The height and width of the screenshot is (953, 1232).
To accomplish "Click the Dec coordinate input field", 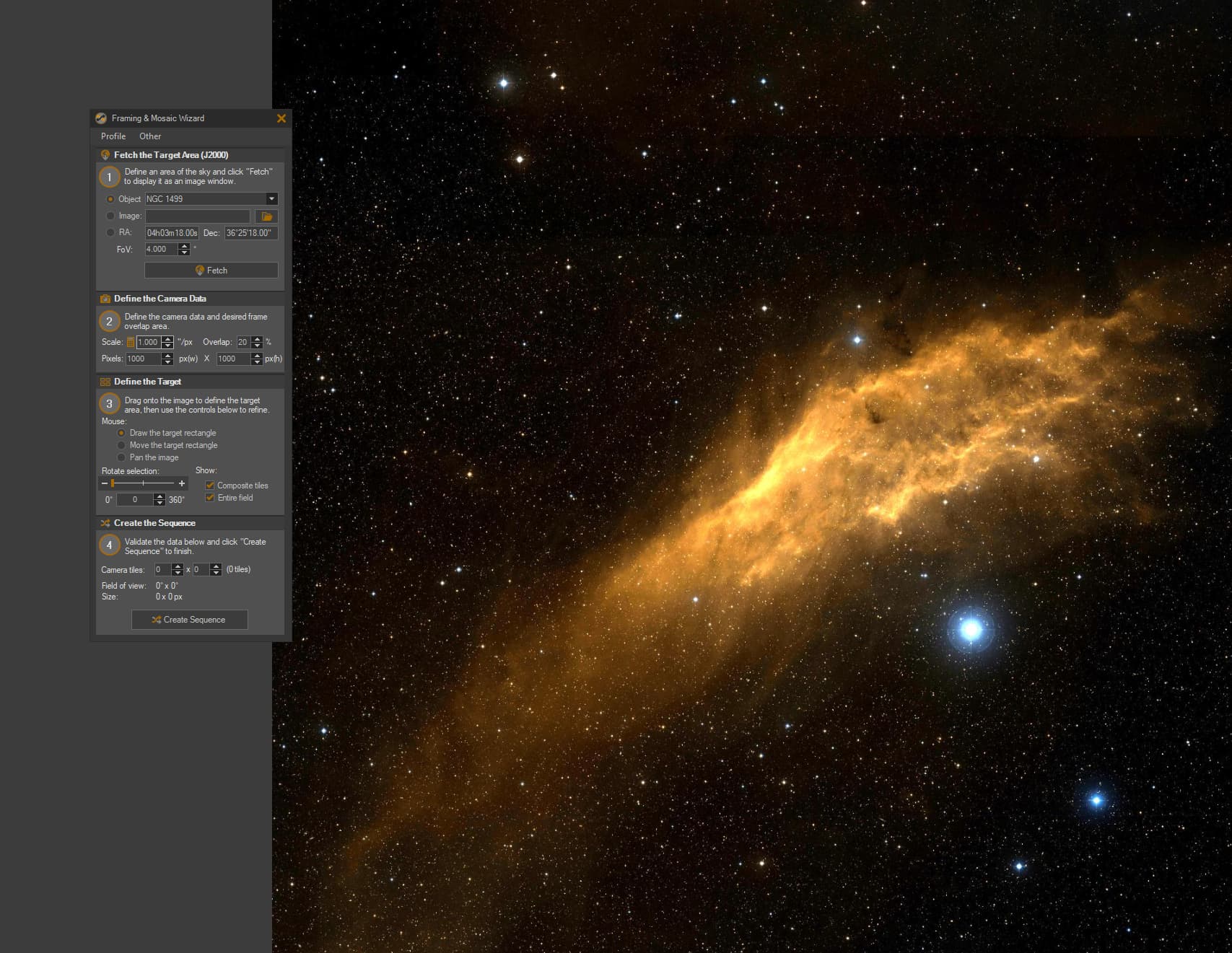I will [250, 233].
